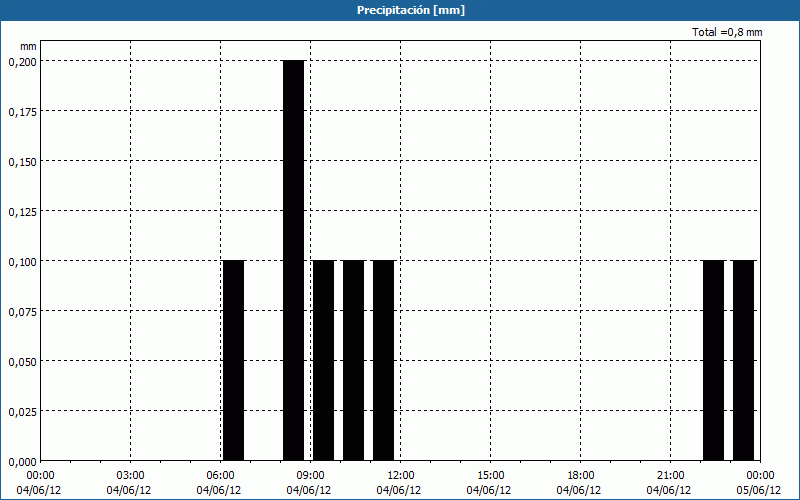Select the first bar after the 21:00 gridline
This screenshot has height=500, width=800.
pyautogui.click(x=713, y=360)
